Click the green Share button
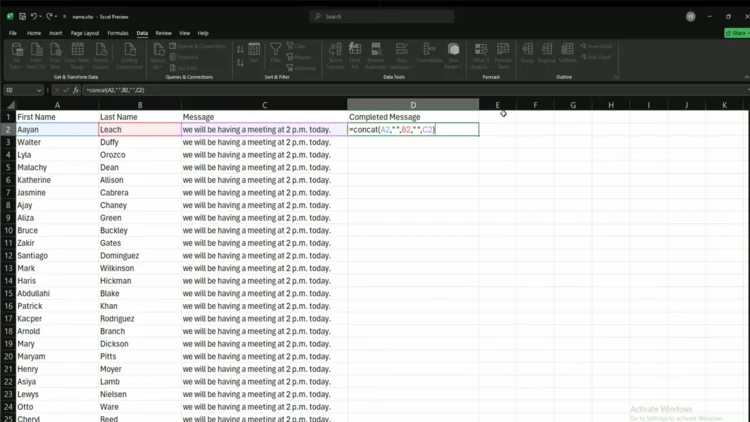 (737, 33)
